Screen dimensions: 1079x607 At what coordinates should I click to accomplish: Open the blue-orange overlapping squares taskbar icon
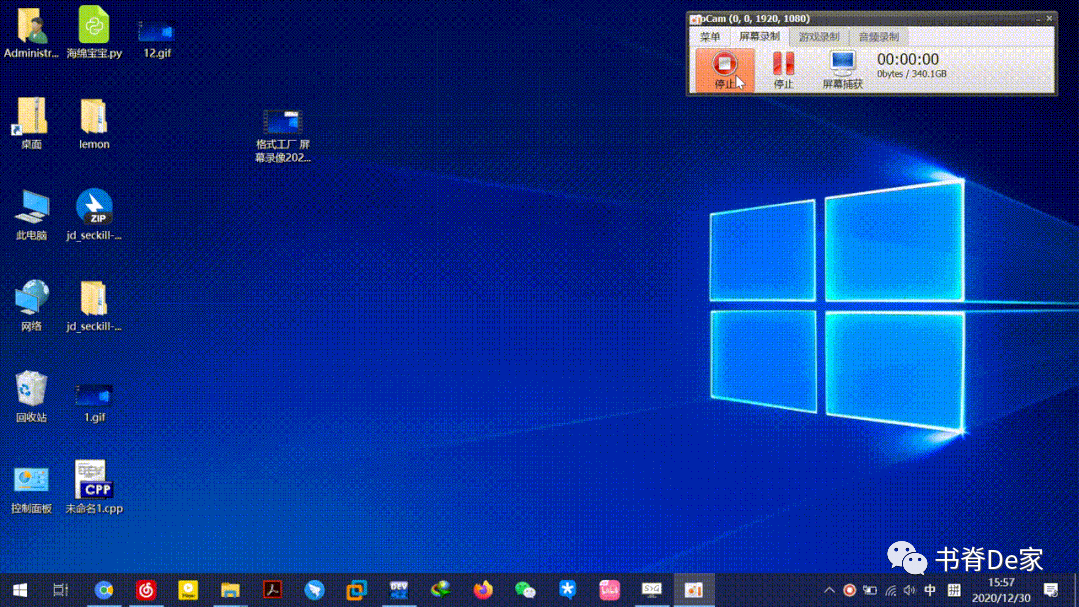(x=356, y=590)
